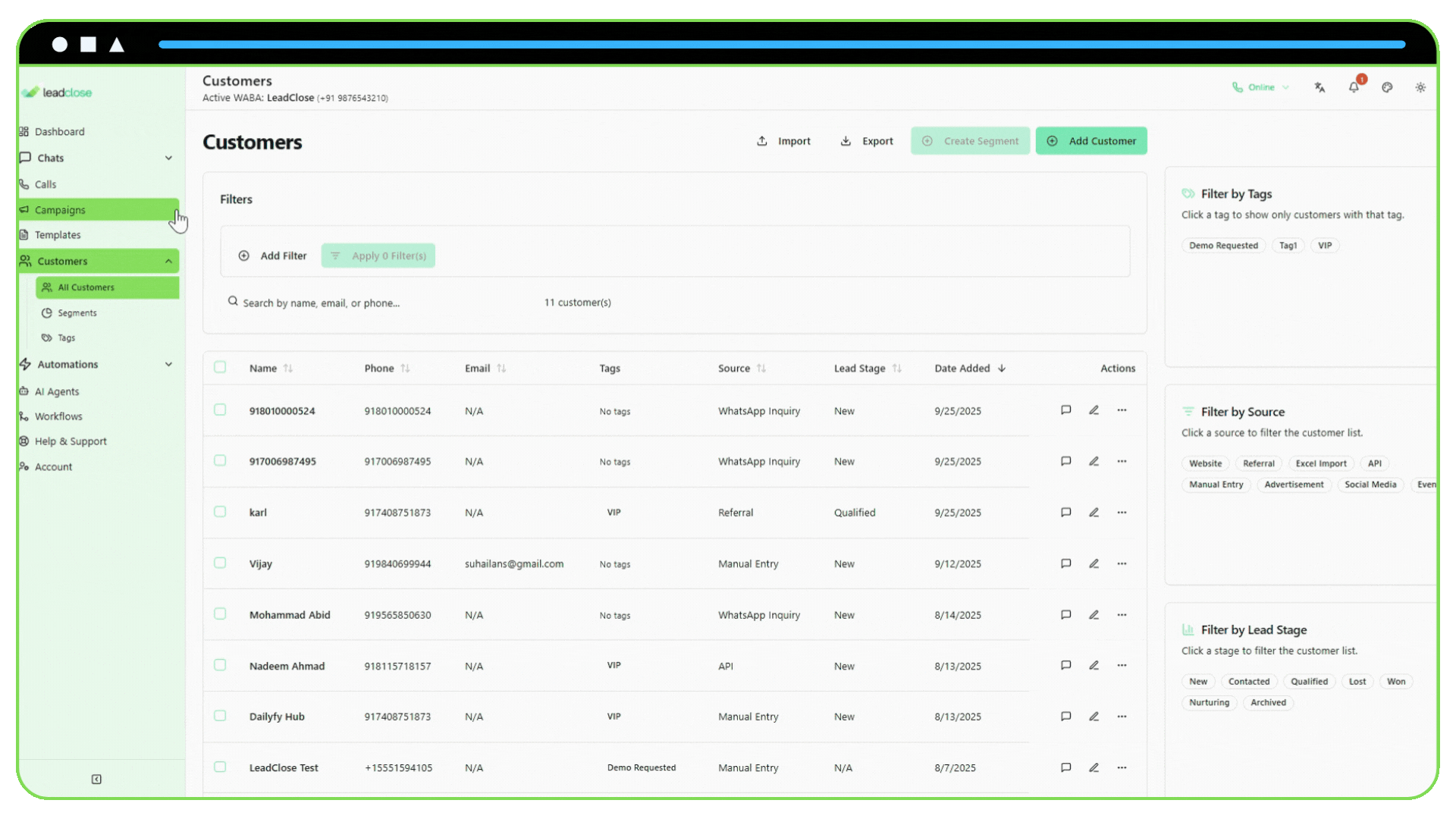Open more options for LeadClose Test
This screenshot has width=1456, height=819.
(x=1122, y=767)
